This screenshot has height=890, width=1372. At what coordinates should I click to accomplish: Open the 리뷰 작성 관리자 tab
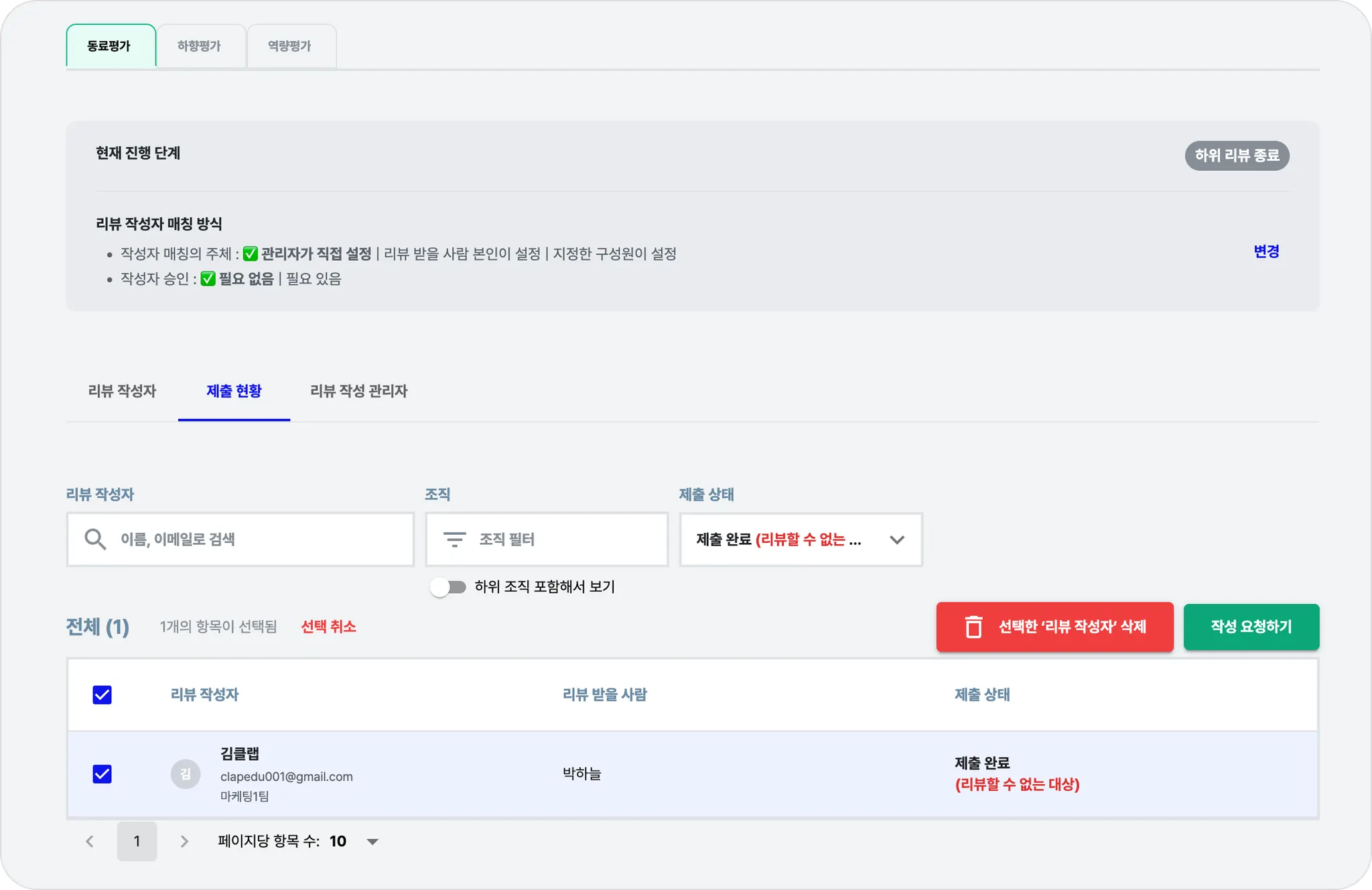coord(358,391)
